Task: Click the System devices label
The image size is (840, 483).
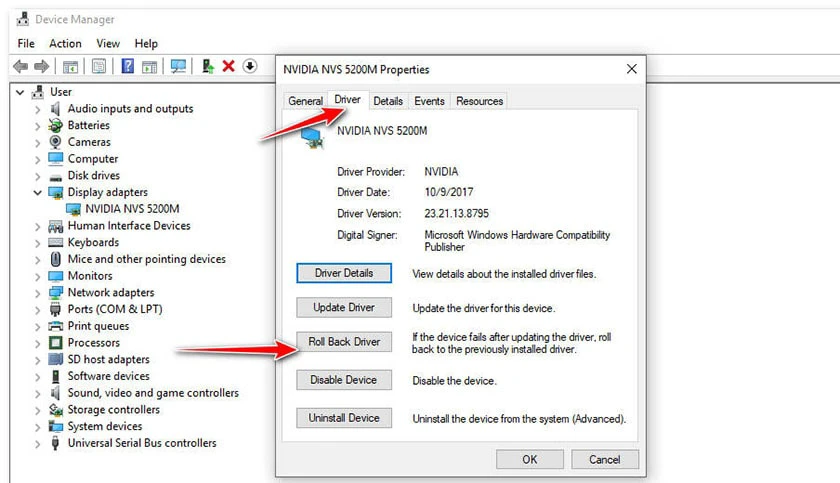Action: (x=105, y=426)
